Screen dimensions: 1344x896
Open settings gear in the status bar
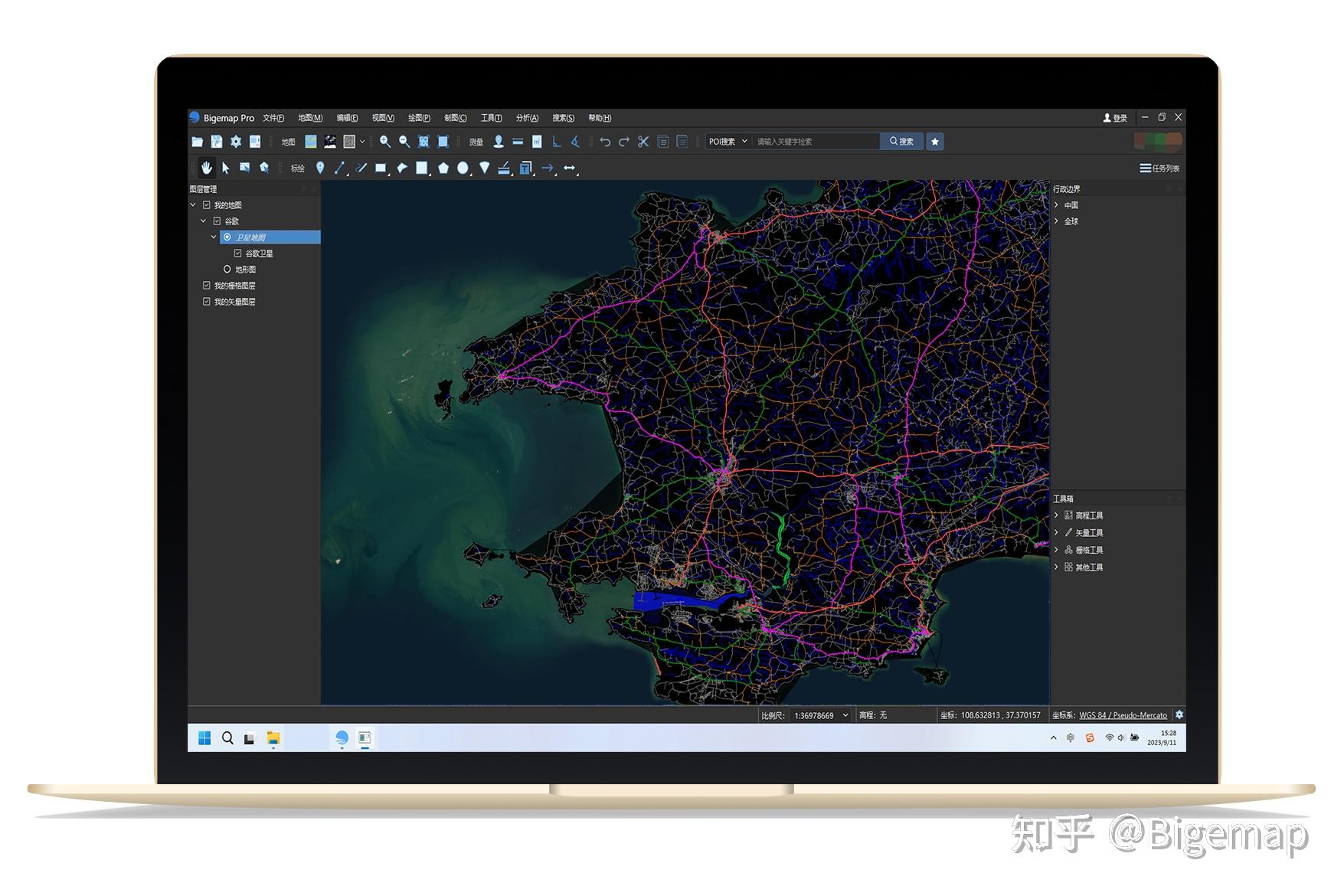coord(1180,715)
